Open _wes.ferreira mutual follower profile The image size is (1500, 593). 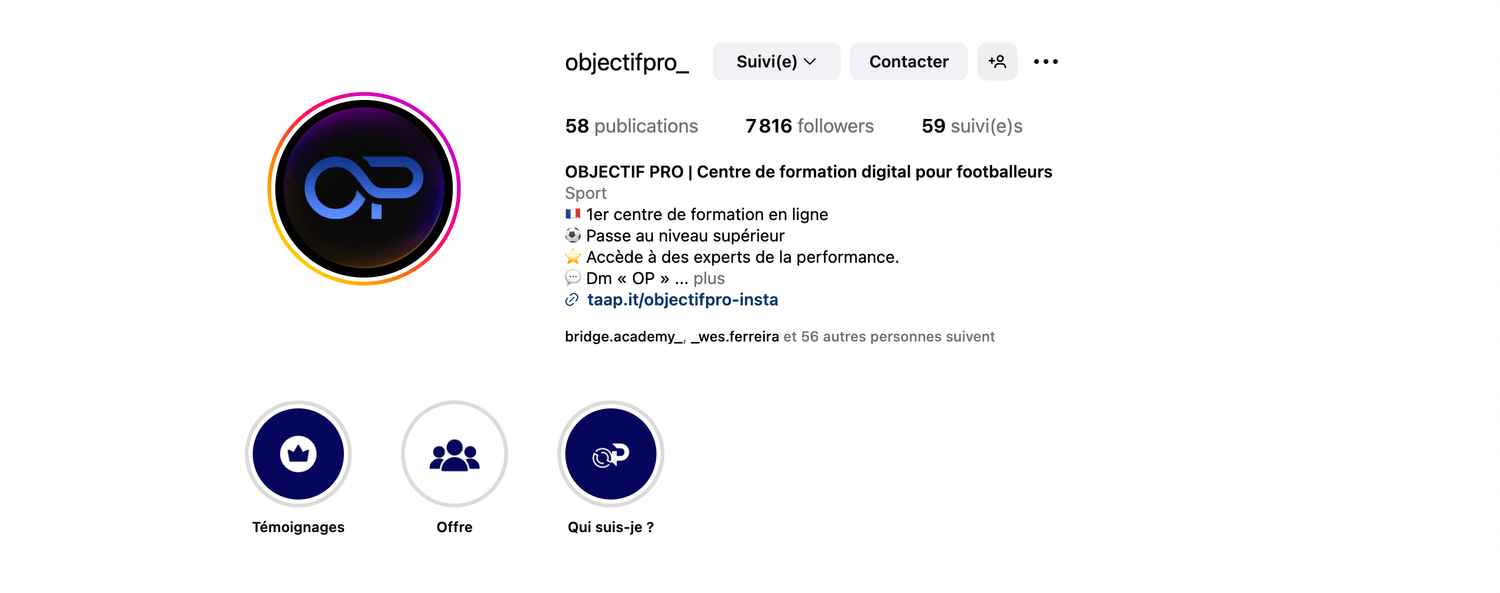tap(734, 337)
